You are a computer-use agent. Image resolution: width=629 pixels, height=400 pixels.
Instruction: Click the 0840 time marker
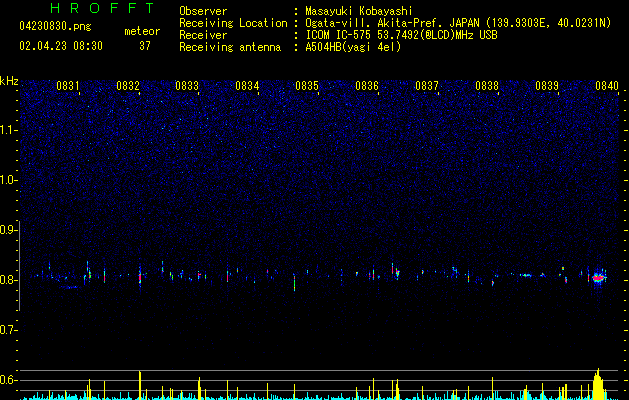click(607, 86)
